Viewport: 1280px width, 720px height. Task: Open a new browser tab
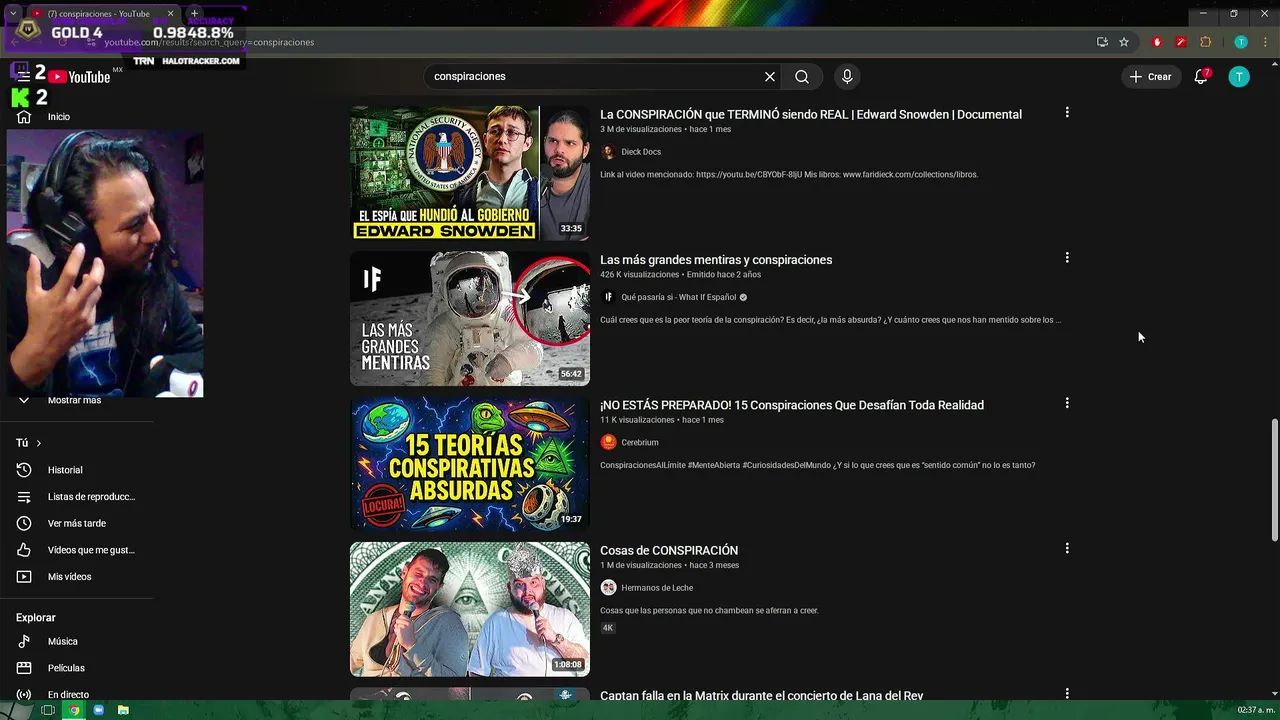[194, 14]
